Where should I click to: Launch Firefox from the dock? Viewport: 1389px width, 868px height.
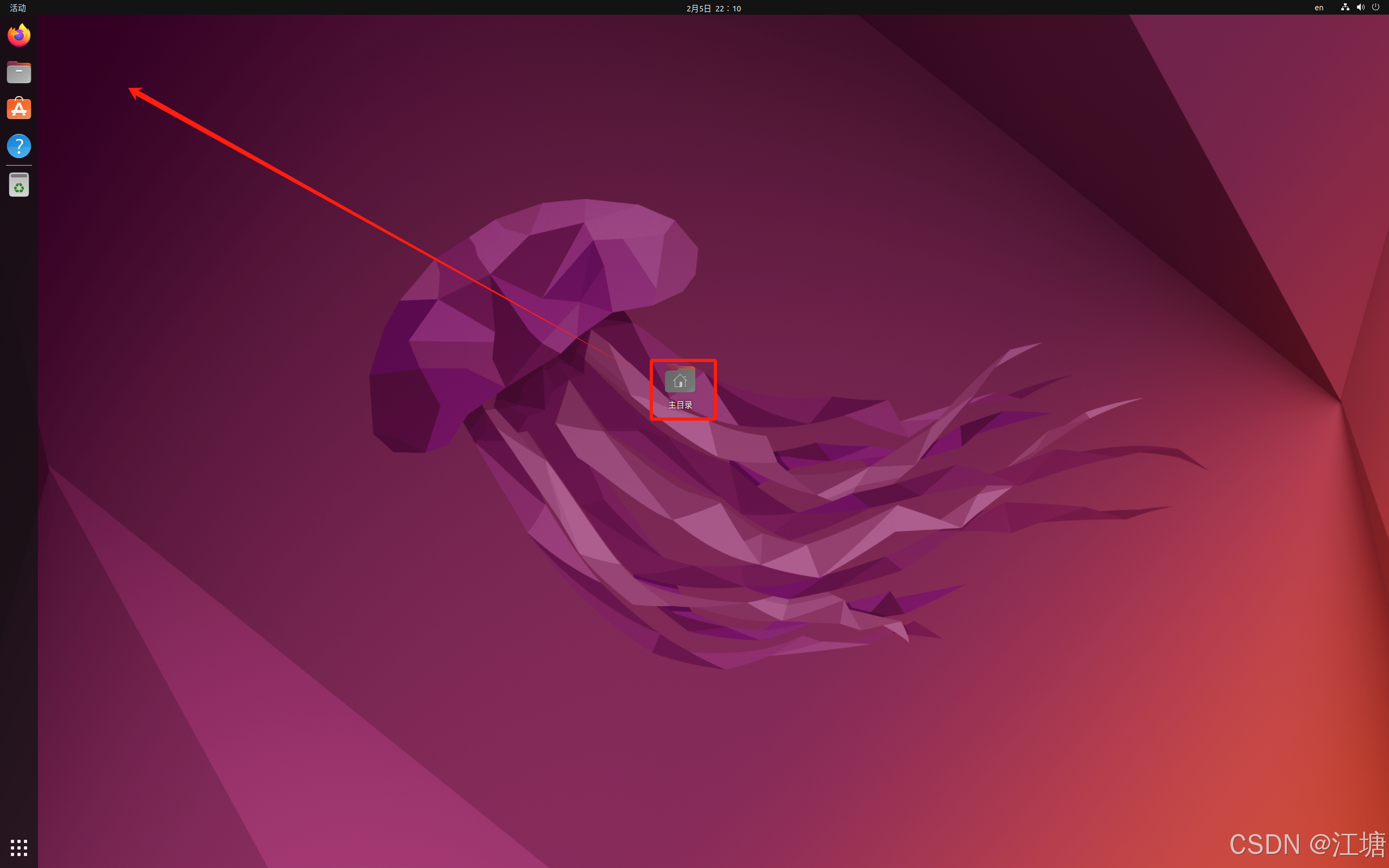pyautogui.click(x=19, y=36)
